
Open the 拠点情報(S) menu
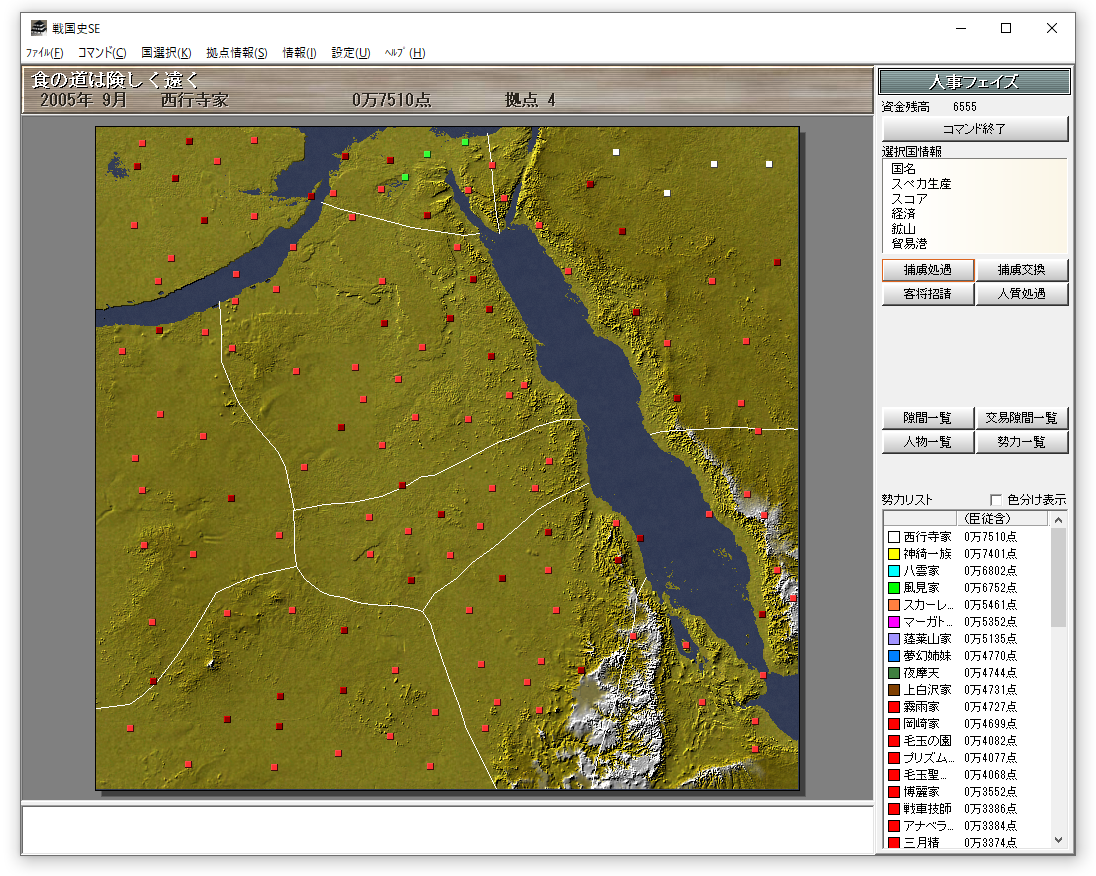[236, 53]
